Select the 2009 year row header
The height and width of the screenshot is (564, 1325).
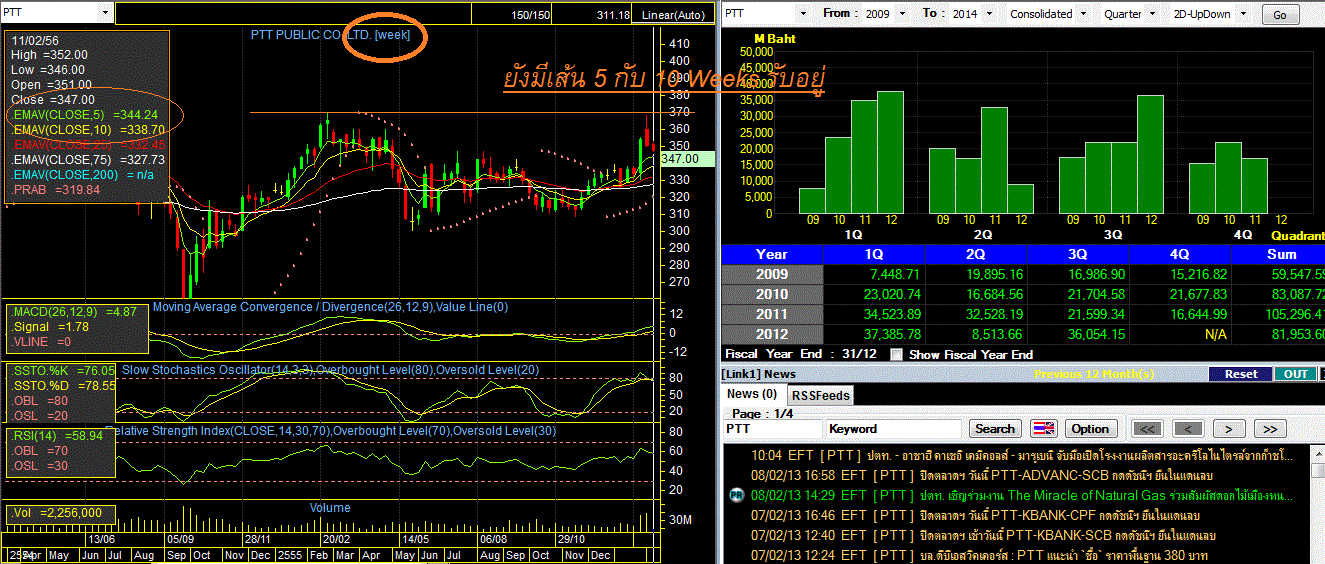(772, 274)
